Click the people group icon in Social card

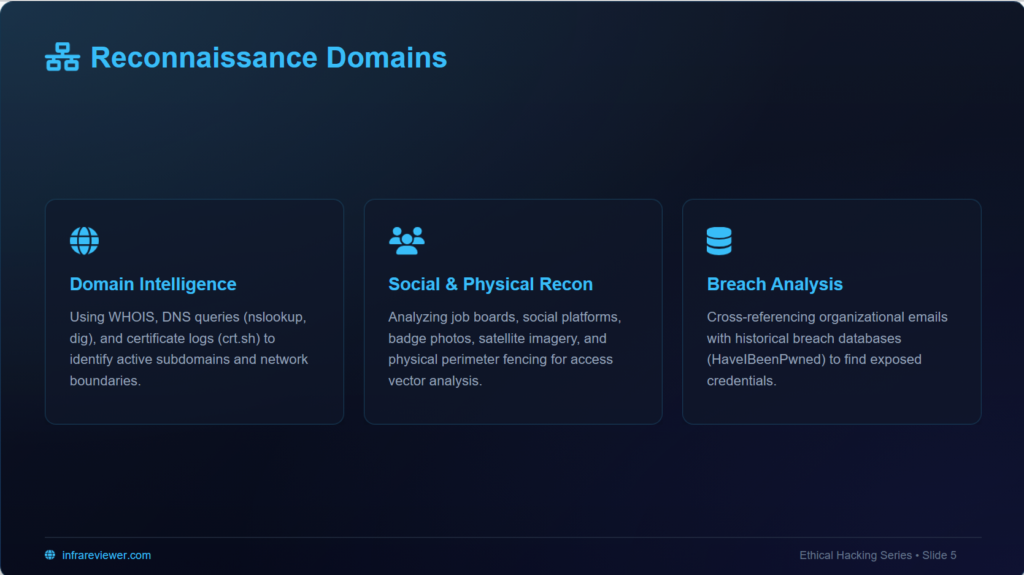pos(406,240)
